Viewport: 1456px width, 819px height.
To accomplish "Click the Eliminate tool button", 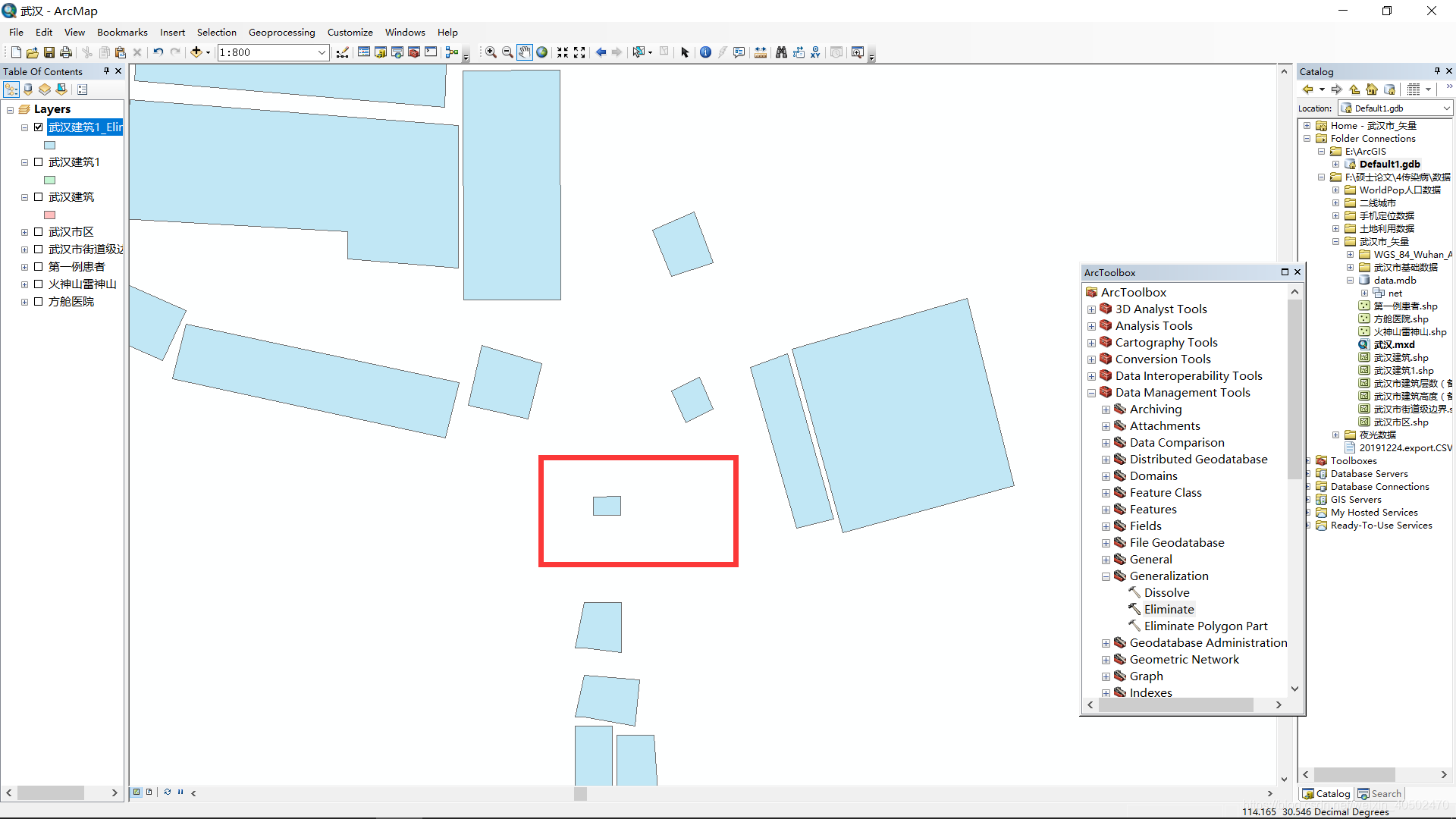I will point(1167,609).
